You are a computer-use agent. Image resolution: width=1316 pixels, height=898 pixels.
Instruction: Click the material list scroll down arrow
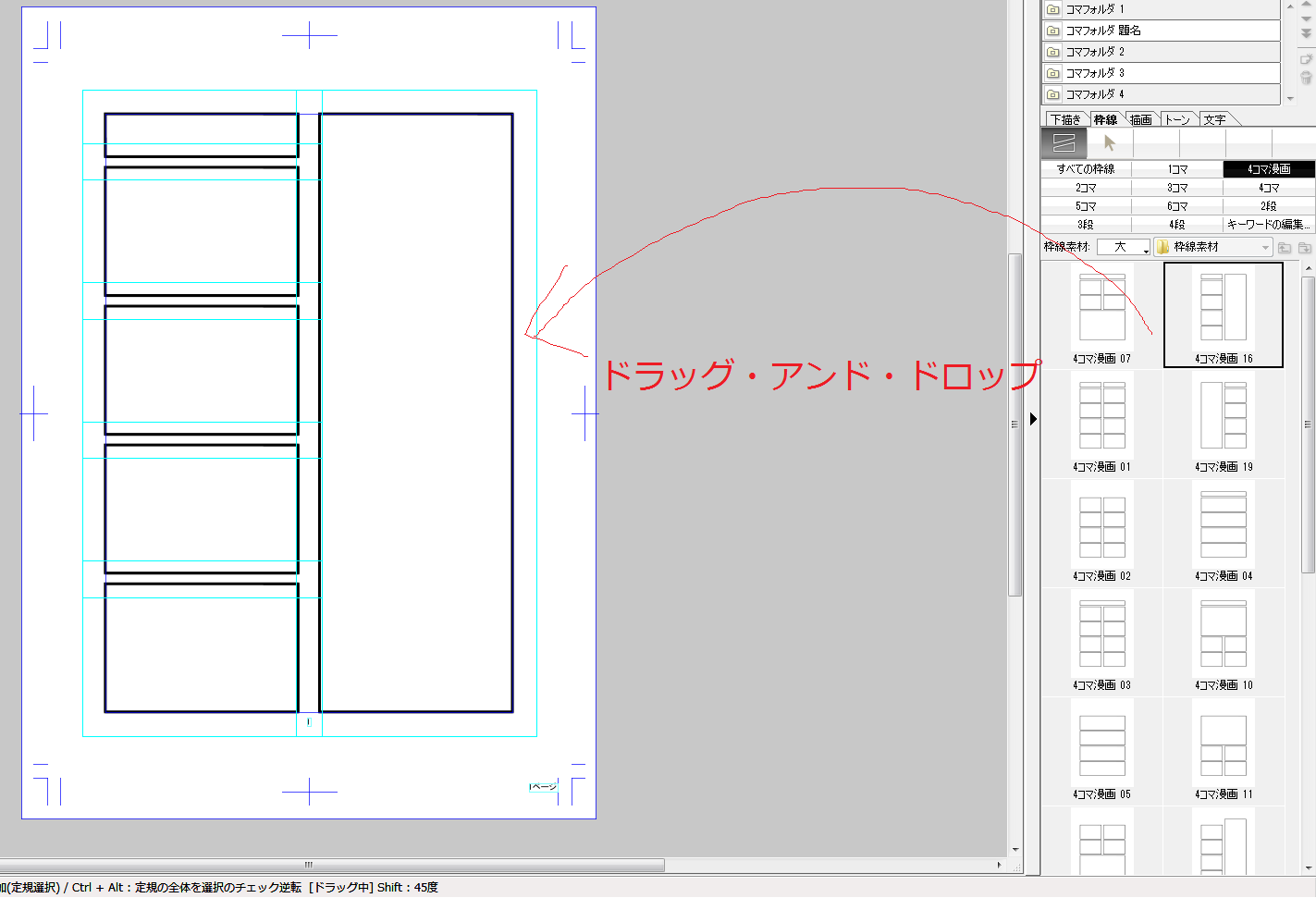pos(1308,868)
